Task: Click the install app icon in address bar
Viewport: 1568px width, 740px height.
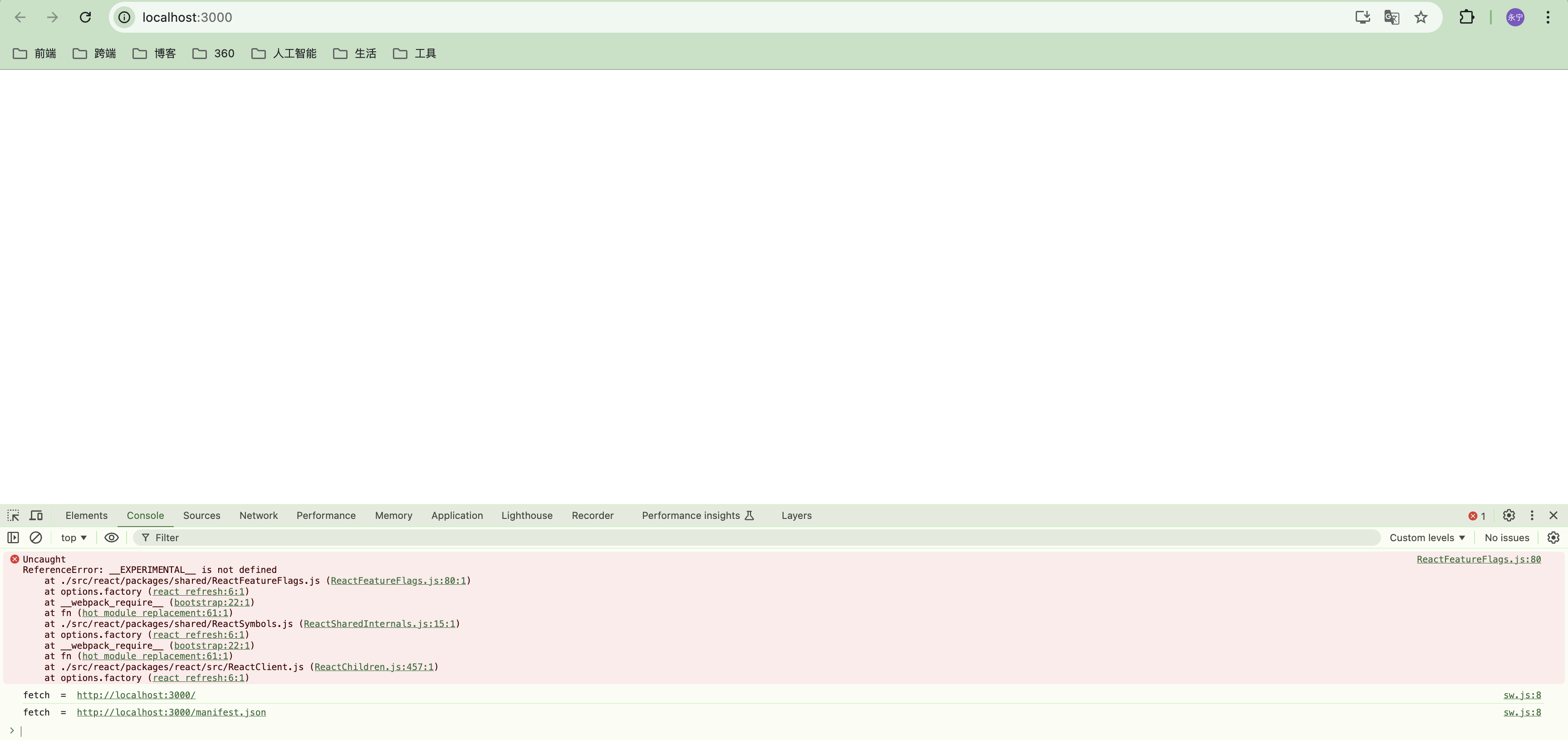Action: click(1362, 17)
